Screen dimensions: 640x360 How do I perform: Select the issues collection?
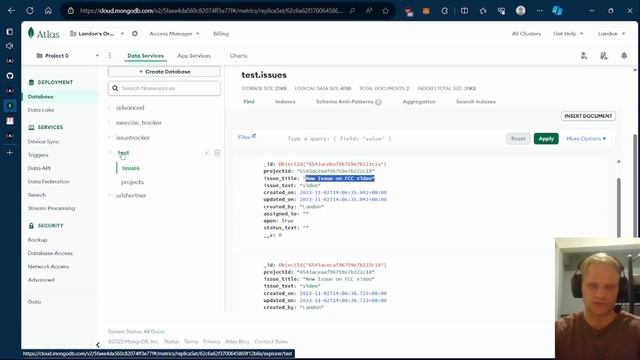tap(131, 168)
